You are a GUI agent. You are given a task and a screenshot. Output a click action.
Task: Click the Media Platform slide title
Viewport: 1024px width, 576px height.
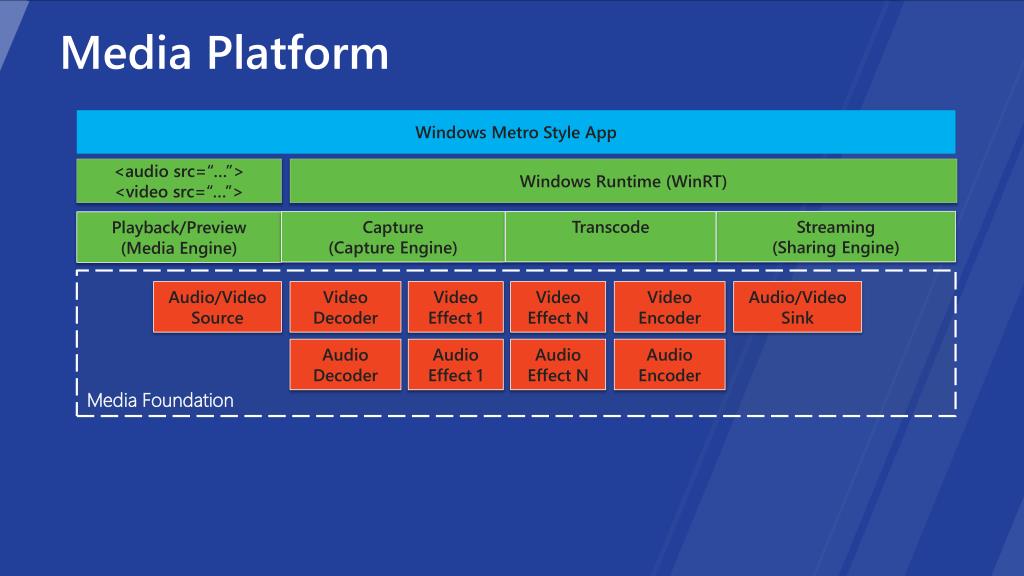224,53
